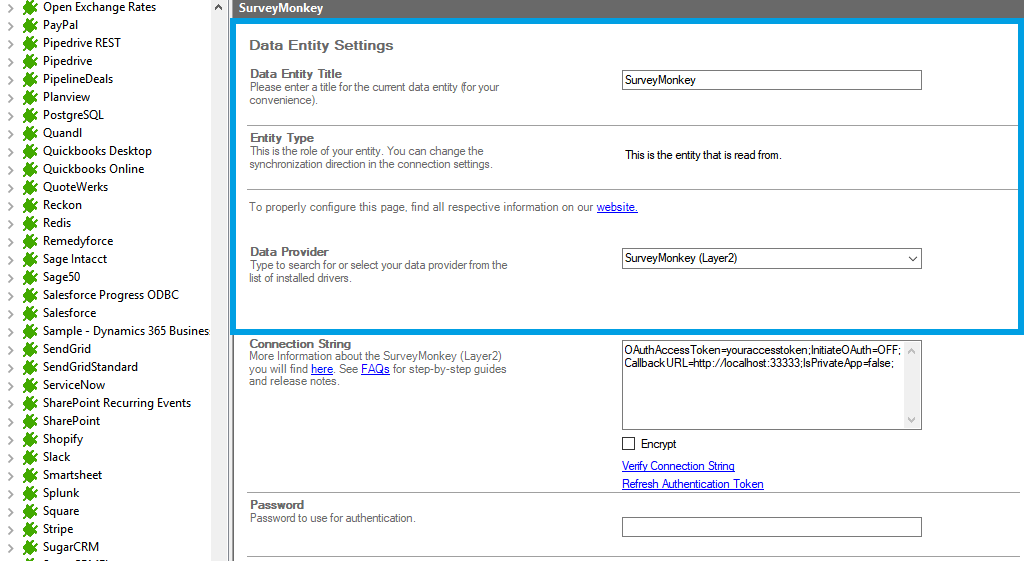Click the Quickbooks Desktop puzzle icon
Image resolution: width=1024 pixels, height=561 pixels.
point(30,151)
